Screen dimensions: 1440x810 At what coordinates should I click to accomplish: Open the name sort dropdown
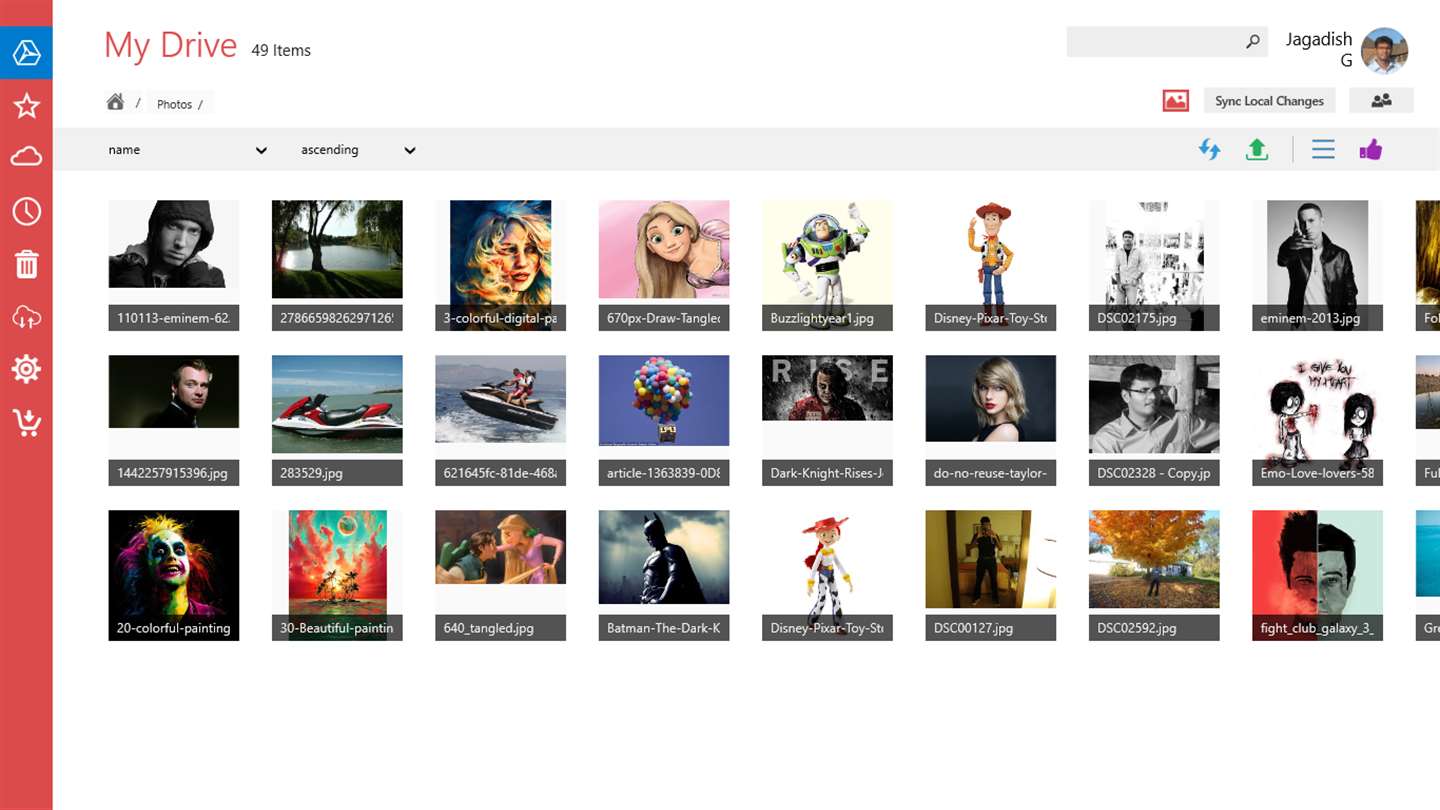(188, 150)
